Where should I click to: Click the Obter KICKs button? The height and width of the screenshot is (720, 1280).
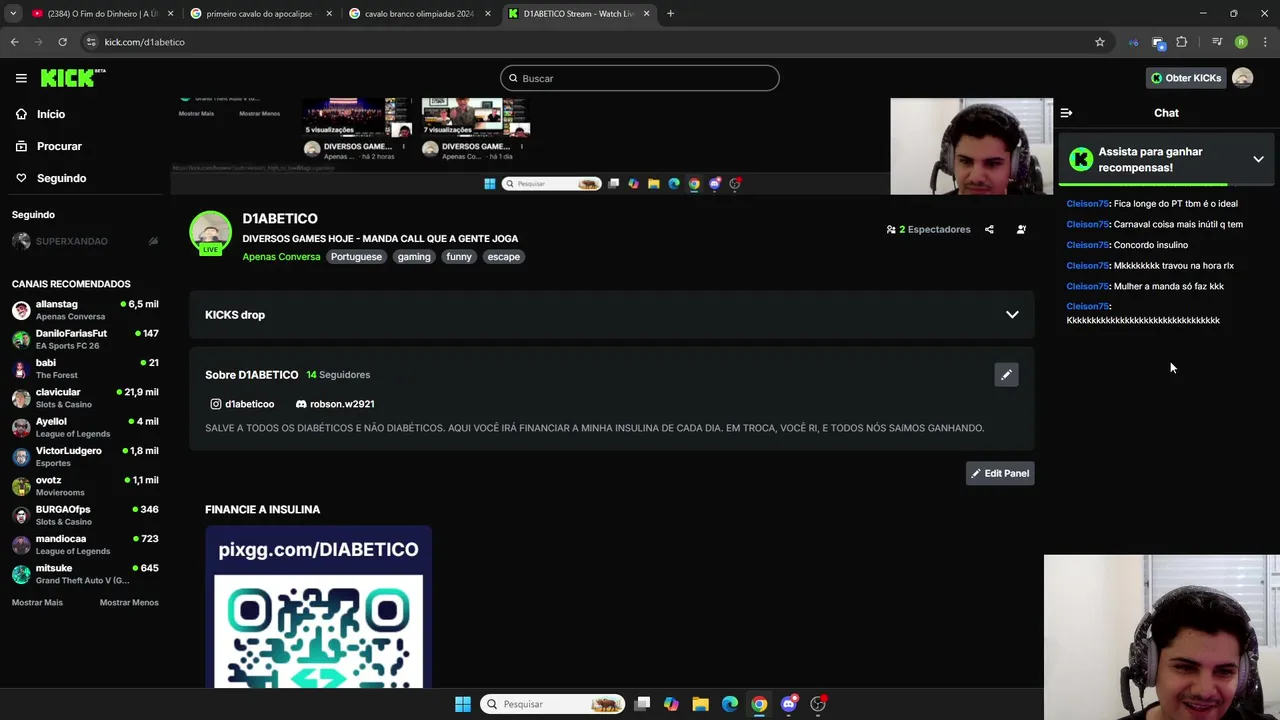(x=1186, y=78)
